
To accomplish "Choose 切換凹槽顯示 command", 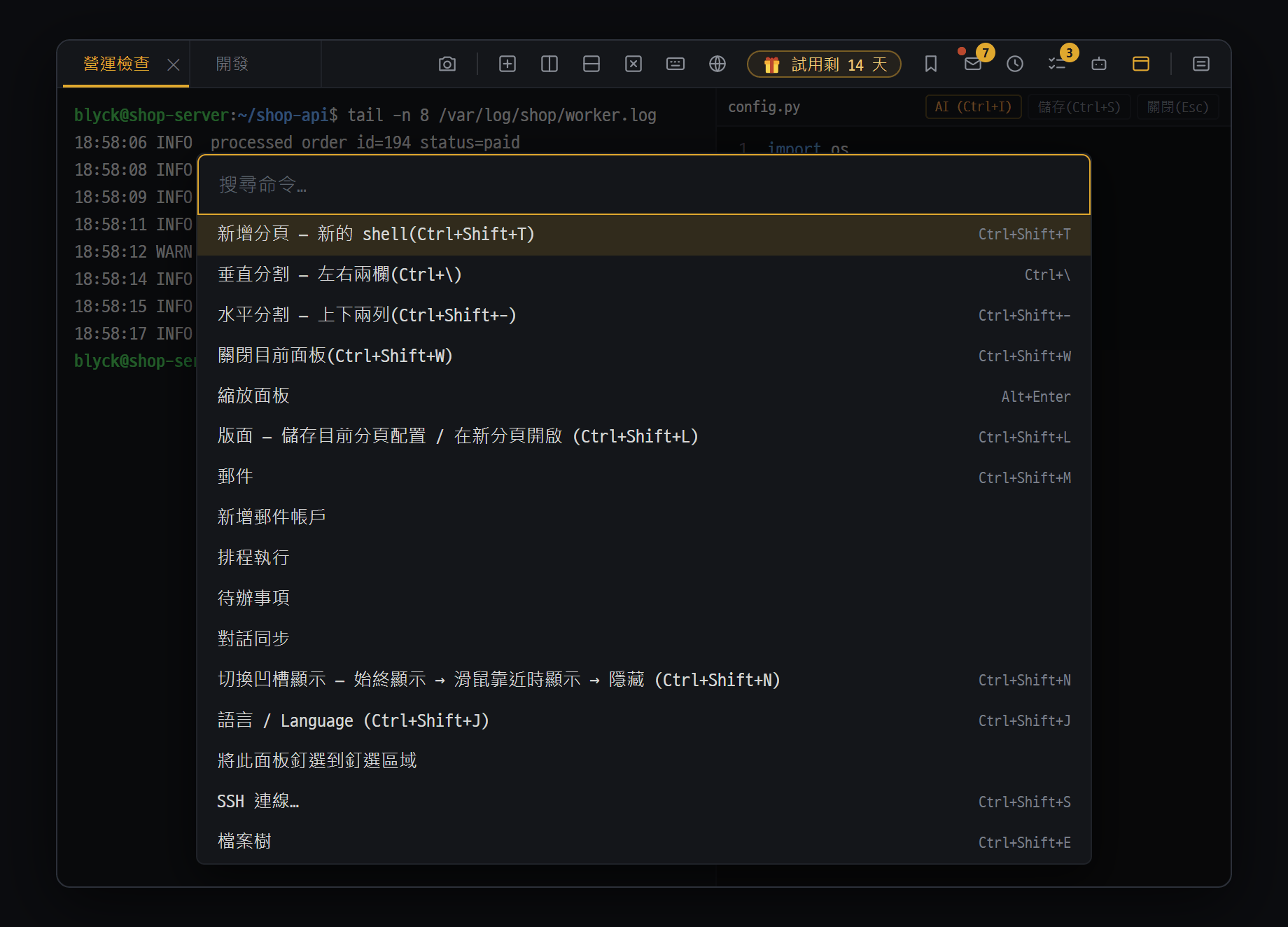I will point(644,681).
